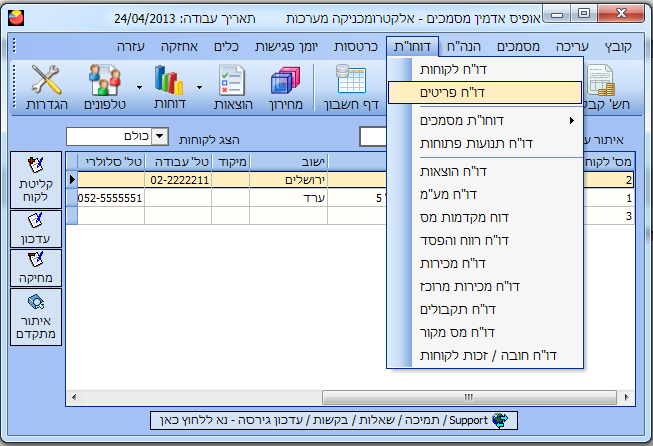The height and width of the screenshot is (446, 653).
Task: Open the הנה"ח menu
Action: point(464,46)
